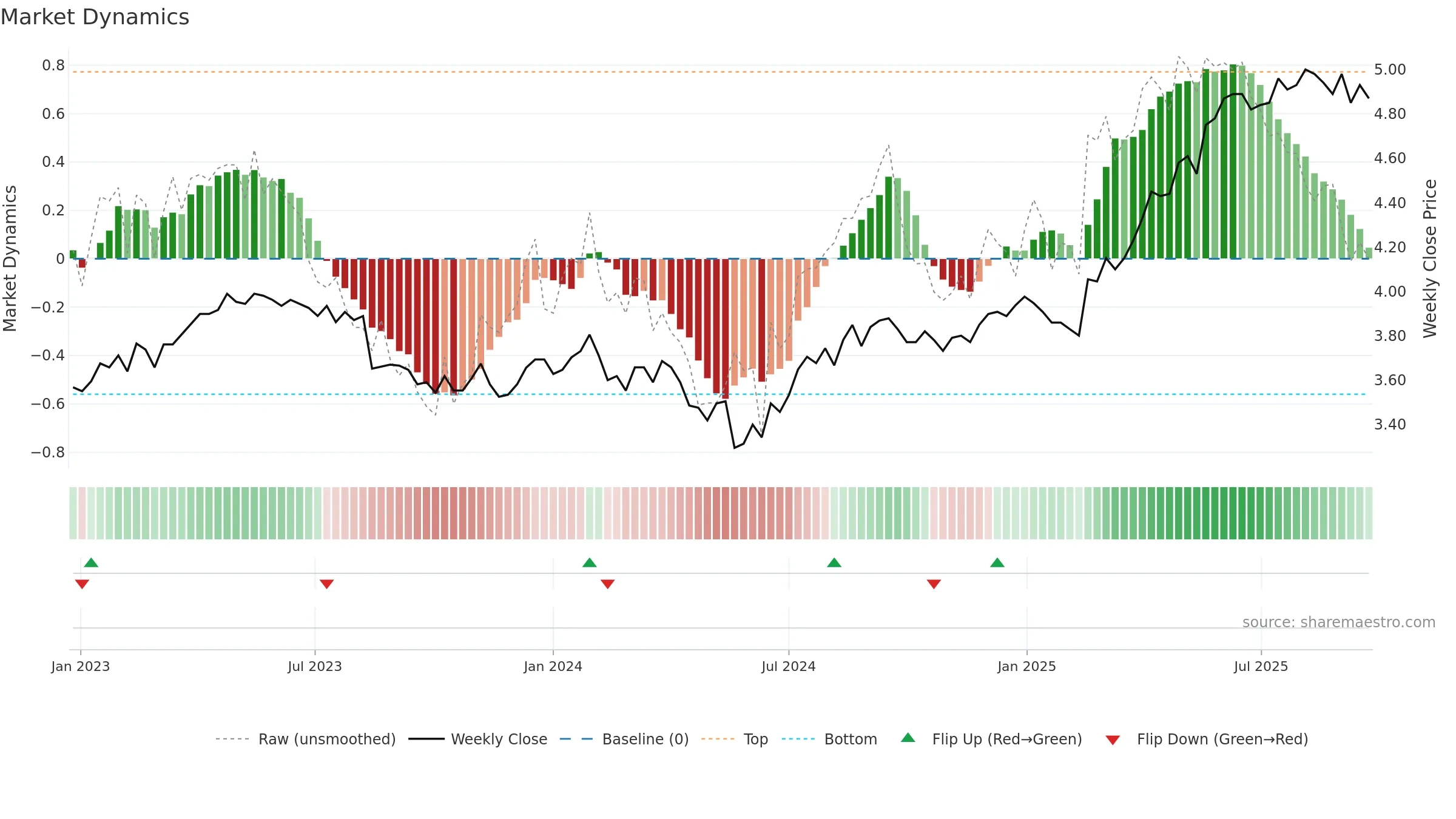
Task: Click the vertical Market Dynamics axis title
Action: (x=10, y=258)
